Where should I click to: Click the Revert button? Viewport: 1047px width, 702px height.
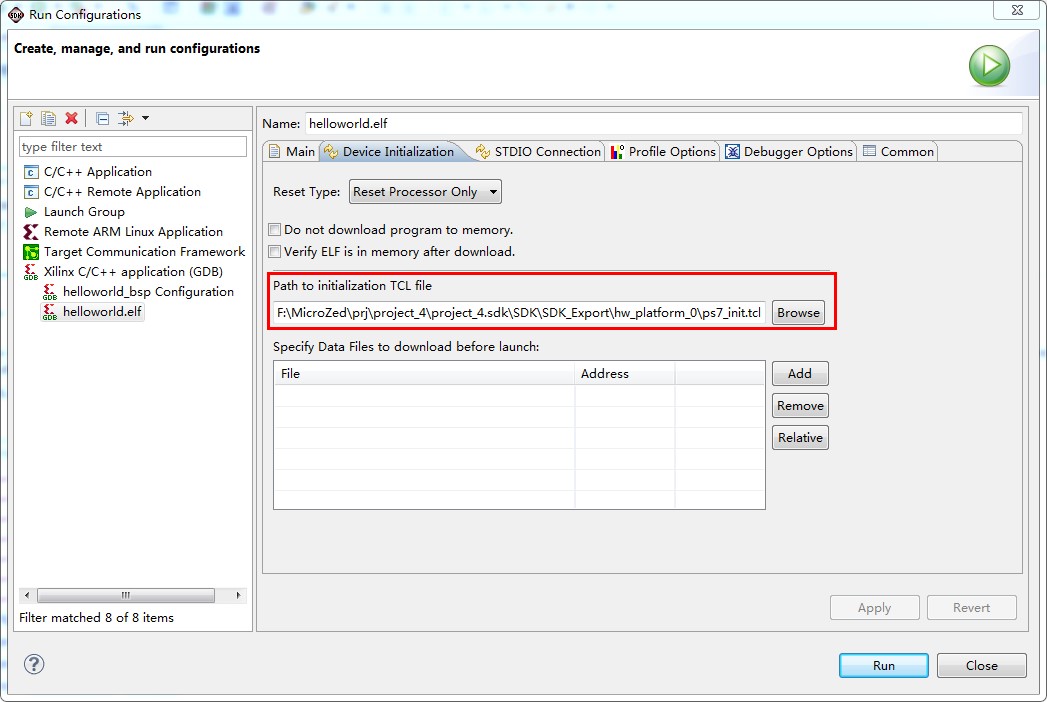(x=972, y=608)
